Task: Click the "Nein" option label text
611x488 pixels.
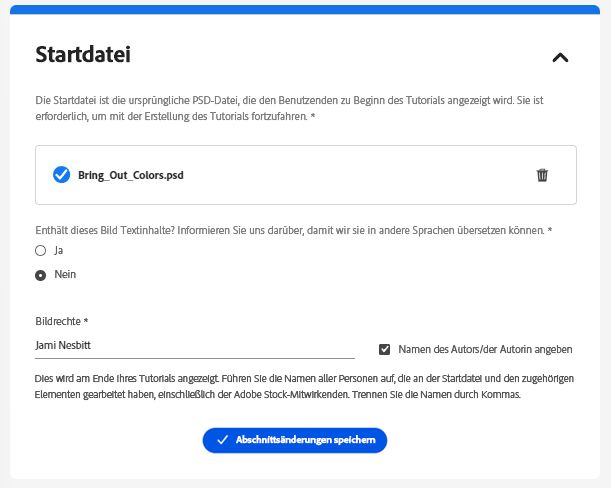Action: coord(65,275)
